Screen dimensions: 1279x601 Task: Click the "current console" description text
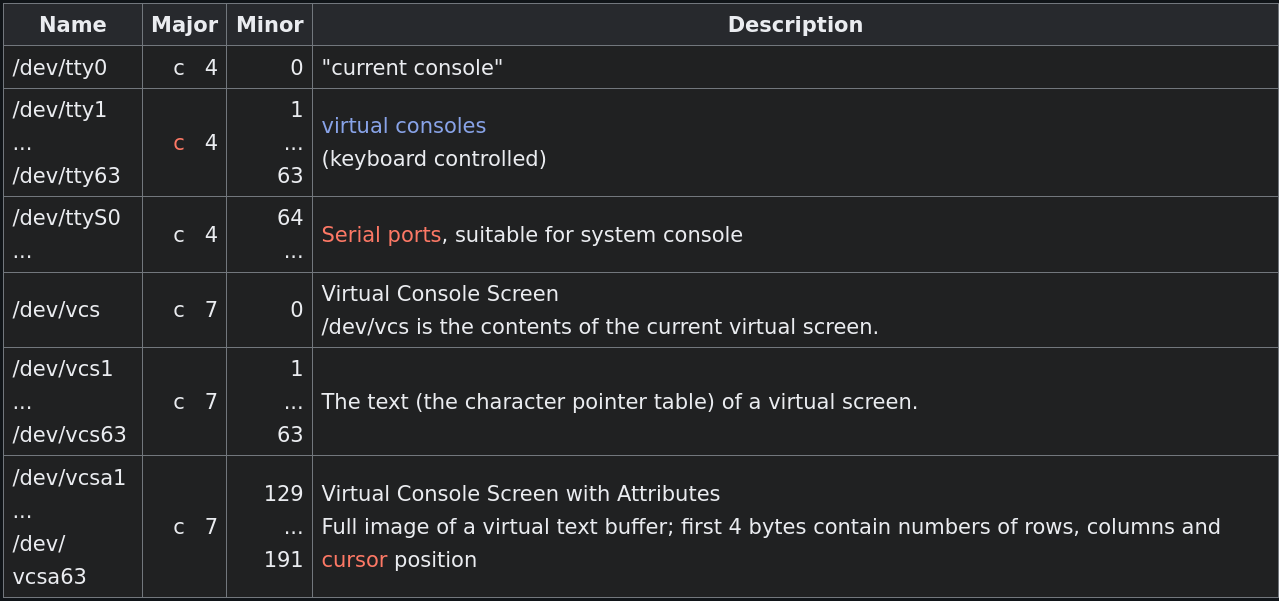pyautogui.click(x=412, y=68)
